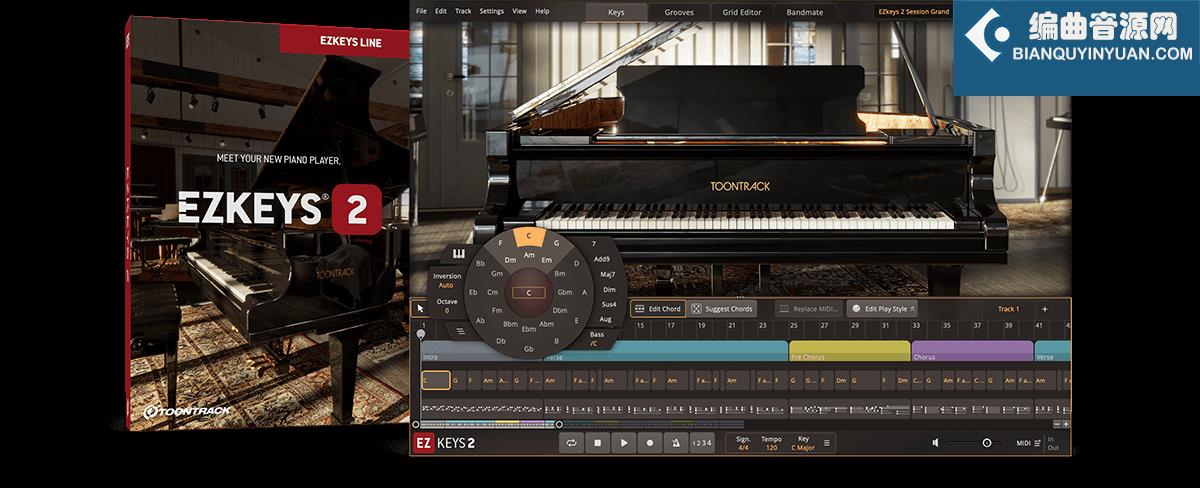1200x488 pixels.
Task: Open the Edit menu
Action: (441, 10)
